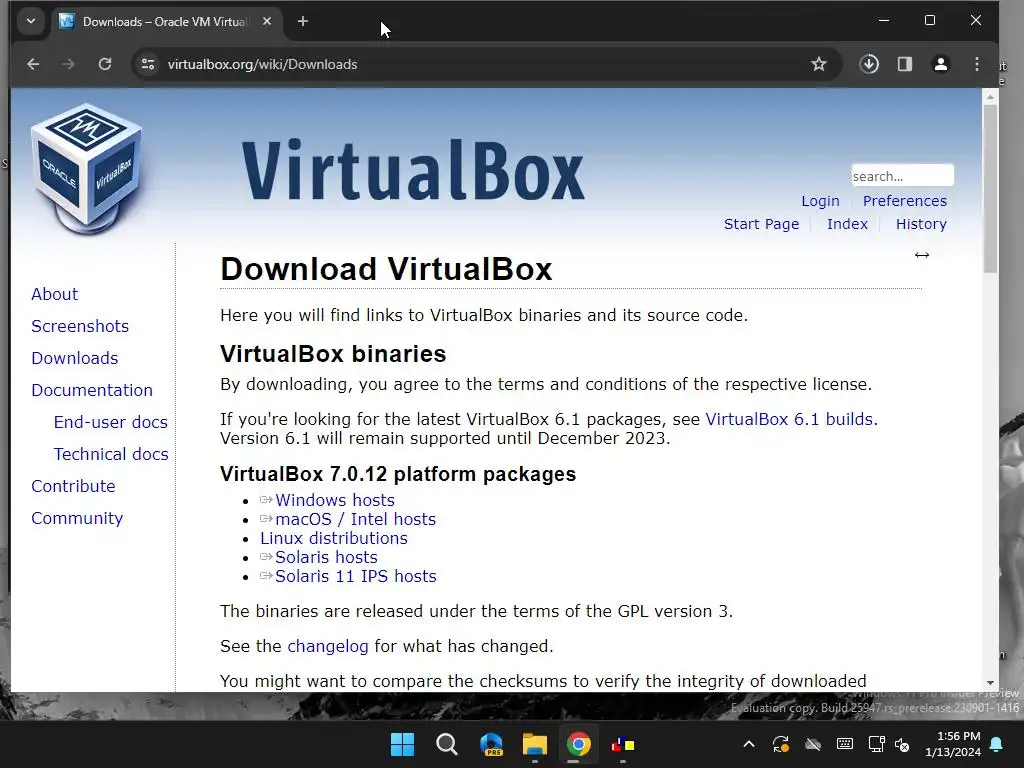Download Solaris 11 IPS hosts package

click(x=356, y=575)
